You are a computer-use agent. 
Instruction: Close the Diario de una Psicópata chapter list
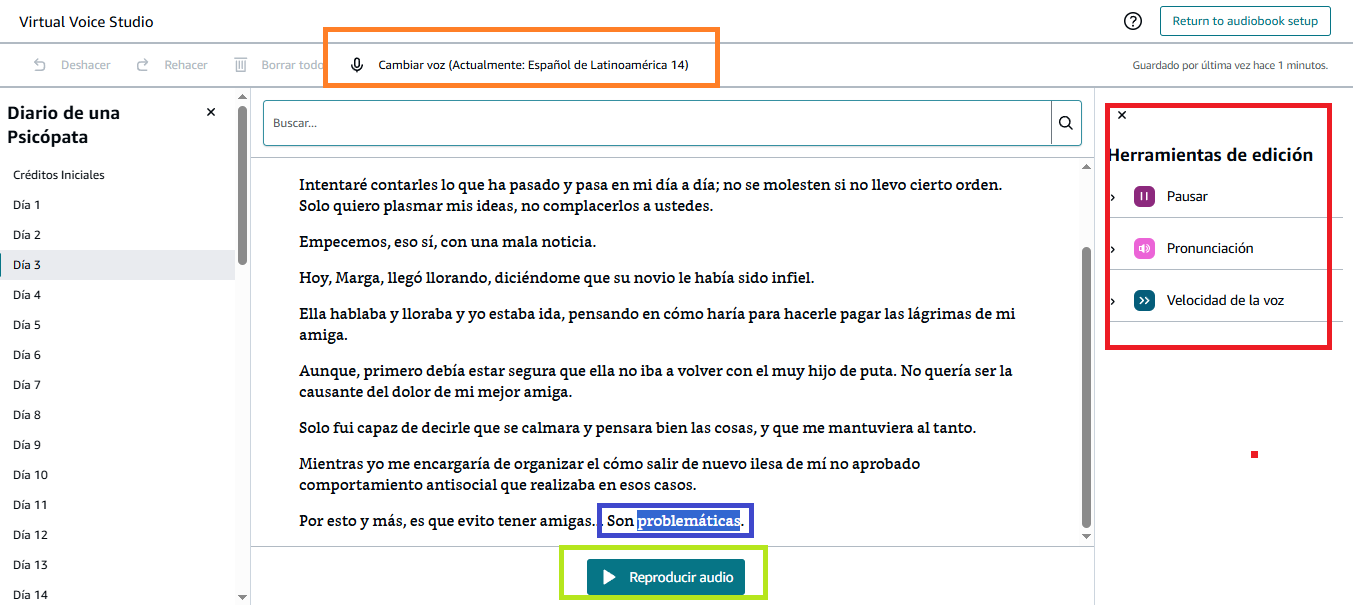(x=210, y=112)
